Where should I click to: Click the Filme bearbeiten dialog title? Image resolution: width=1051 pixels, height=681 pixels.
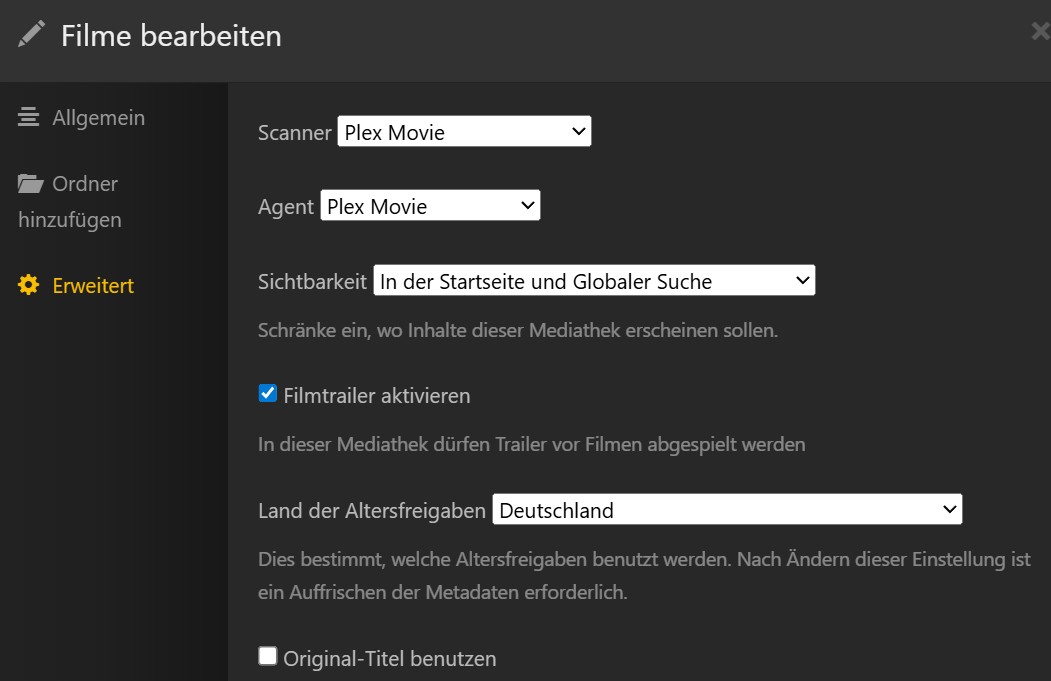(171, 36)
